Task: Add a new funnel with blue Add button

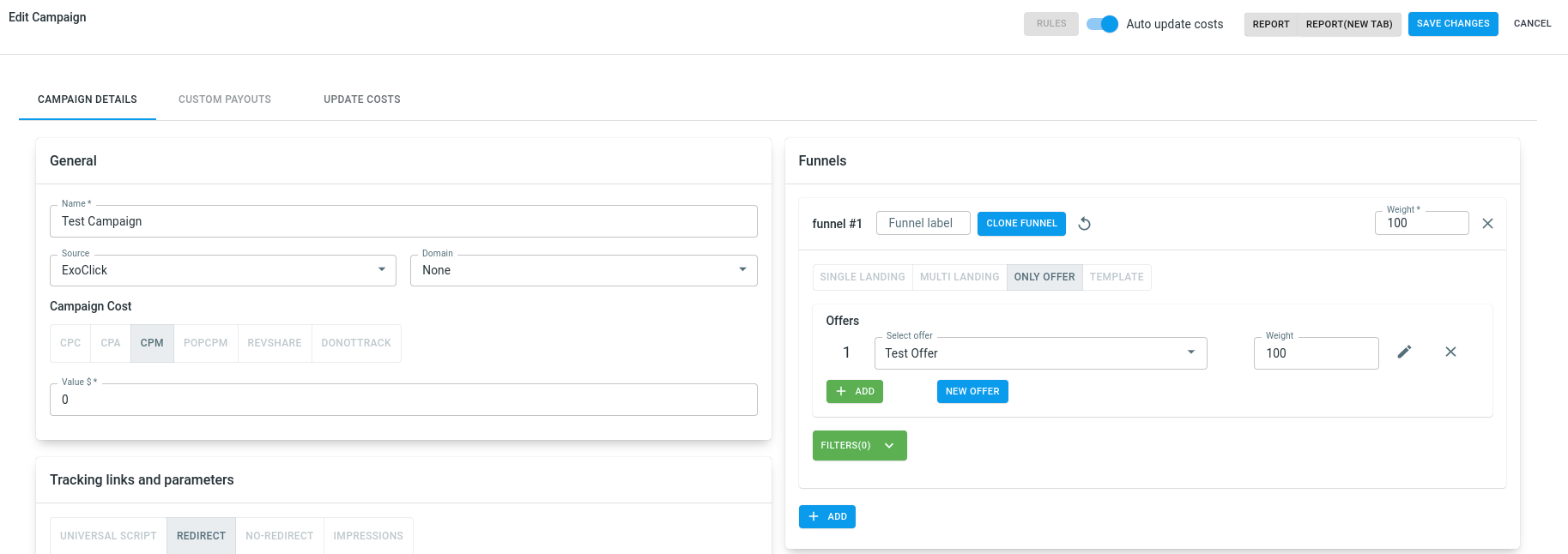Action: (826, 517)
